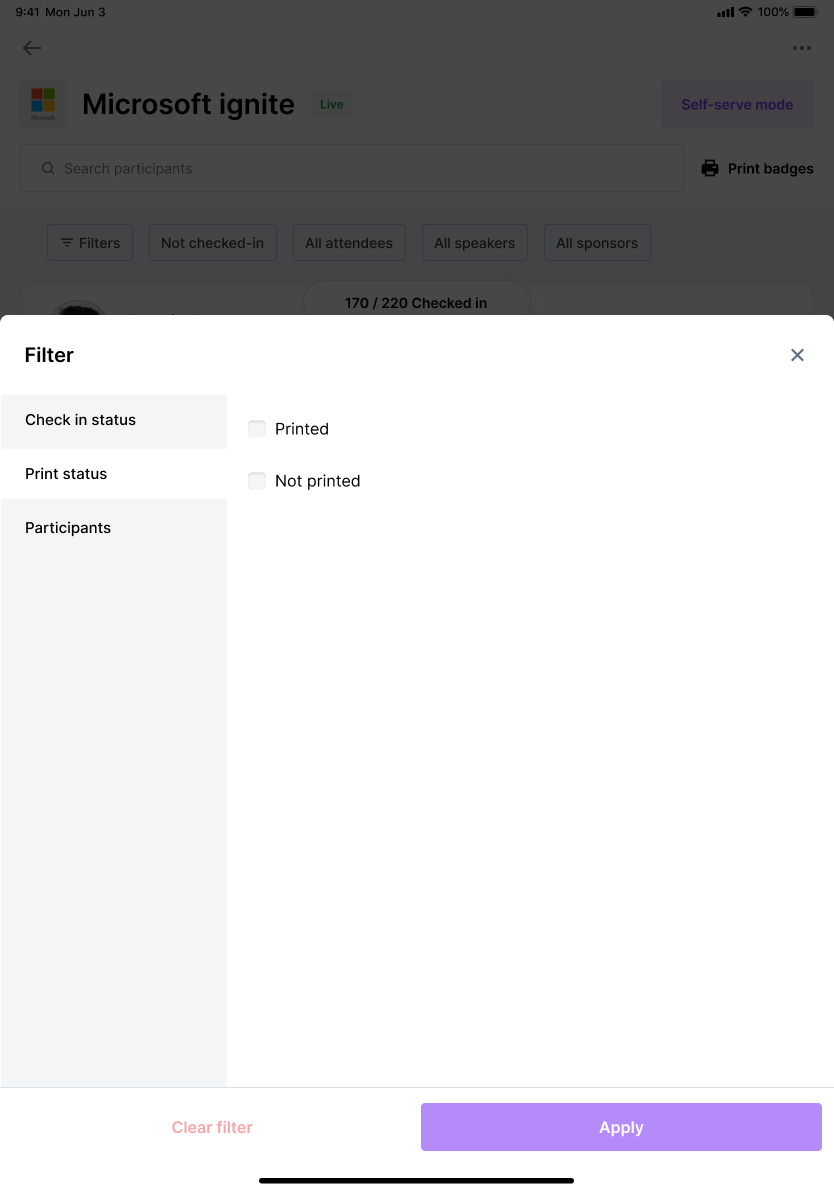This screenshot has width=834, height=1194.
Task: Tick the Printed checkbox
Action: pos(257,429)
